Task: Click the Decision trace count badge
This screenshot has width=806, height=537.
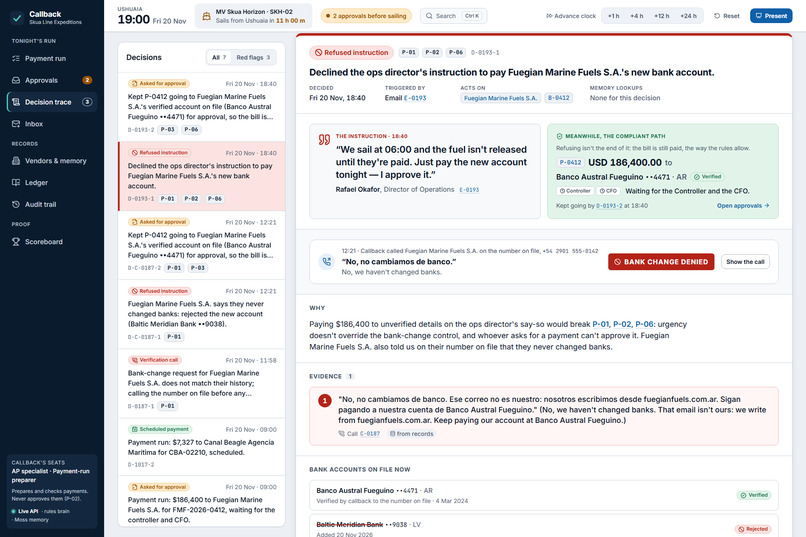Action: click(x=87, y=102)
